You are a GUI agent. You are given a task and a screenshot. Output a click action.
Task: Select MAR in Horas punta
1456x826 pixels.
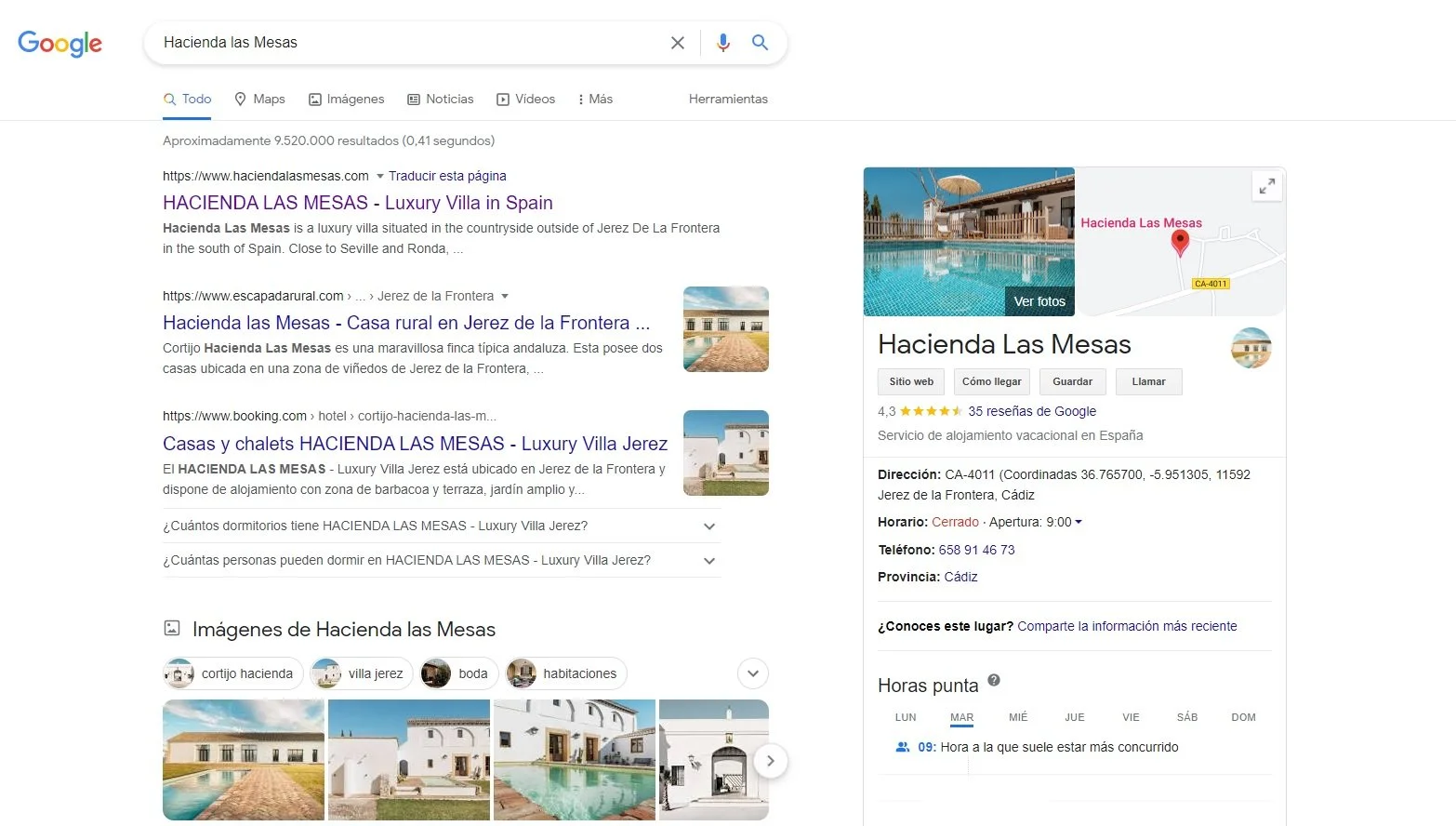962,717
